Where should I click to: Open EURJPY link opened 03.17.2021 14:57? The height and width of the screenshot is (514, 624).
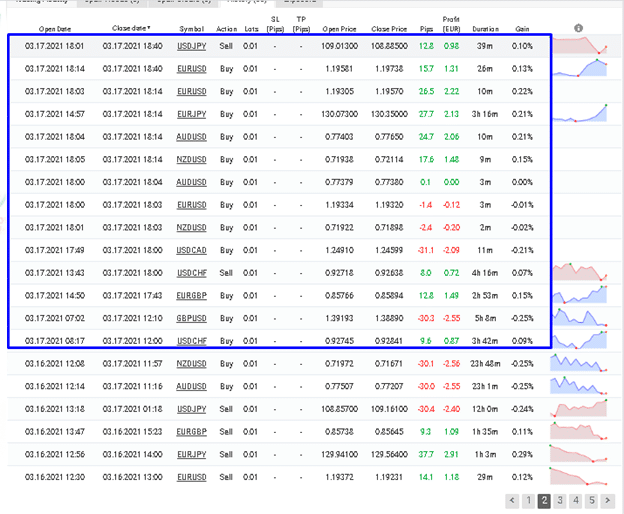pyautogui.click(x=191, y=114)
